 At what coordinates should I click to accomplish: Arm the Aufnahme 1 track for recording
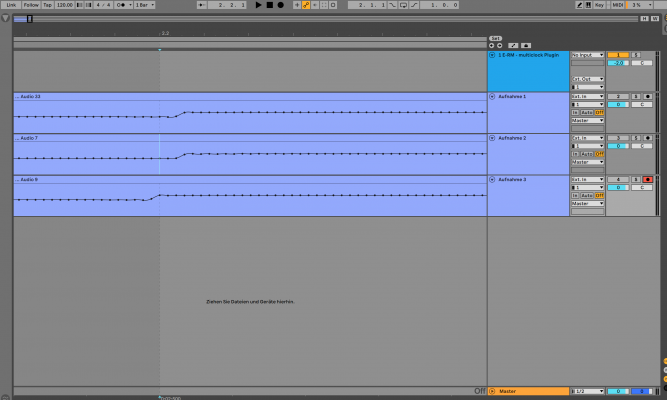coord(647,97)
